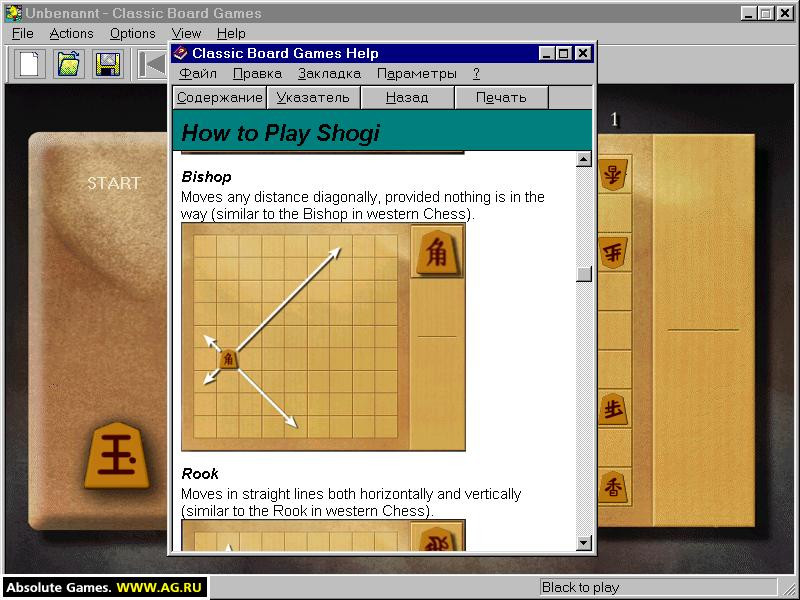Open the View menu
800x600 pixels.
point(186,33)
